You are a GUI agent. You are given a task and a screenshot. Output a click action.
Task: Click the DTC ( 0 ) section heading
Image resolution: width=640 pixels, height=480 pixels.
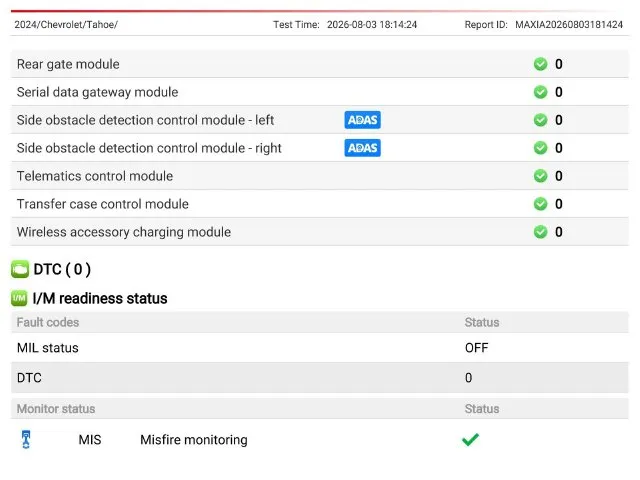click(x=62, y=269)
